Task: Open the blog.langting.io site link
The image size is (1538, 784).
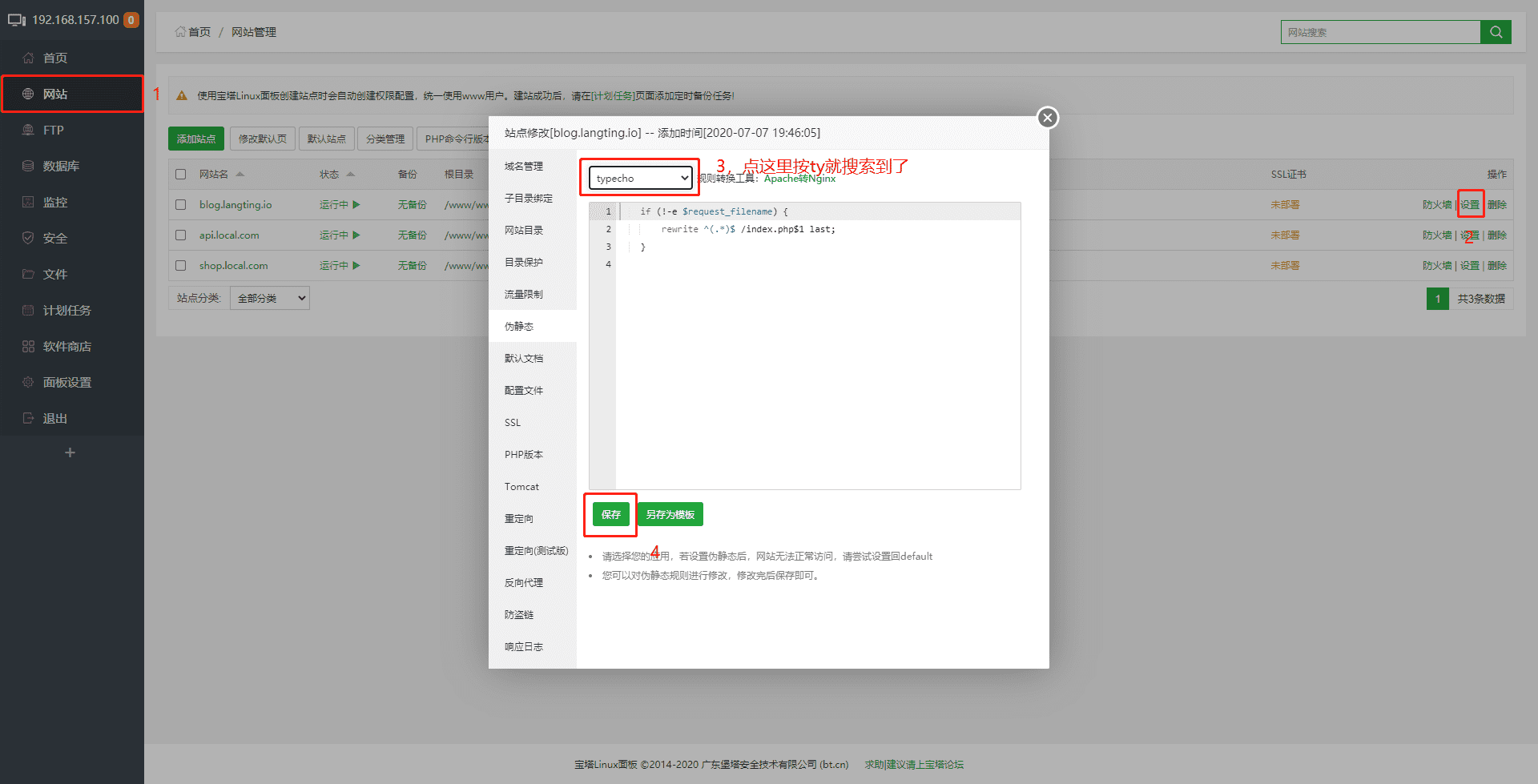Action: (236, 204)
